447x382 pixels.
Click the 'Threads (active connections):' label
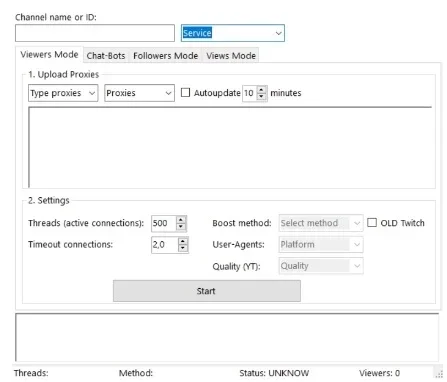86,223
